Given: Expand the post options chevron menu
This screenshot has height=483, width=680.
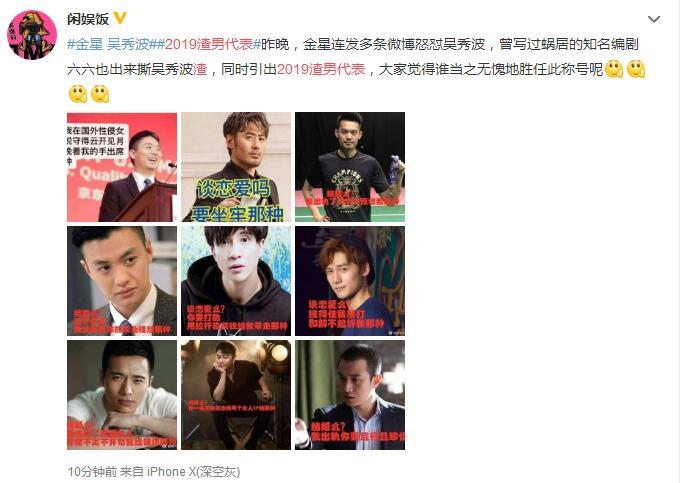Looking at the screenshot, I should pyautogui.click(x=654, y=19).
